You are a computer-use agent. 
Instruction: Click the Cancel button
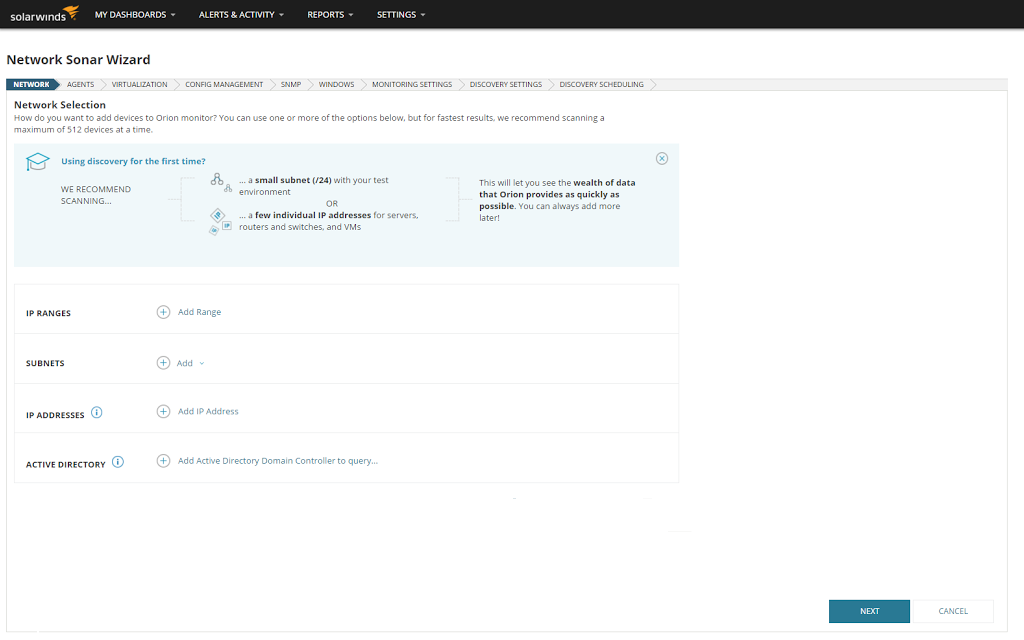click(x=952, y=611)
